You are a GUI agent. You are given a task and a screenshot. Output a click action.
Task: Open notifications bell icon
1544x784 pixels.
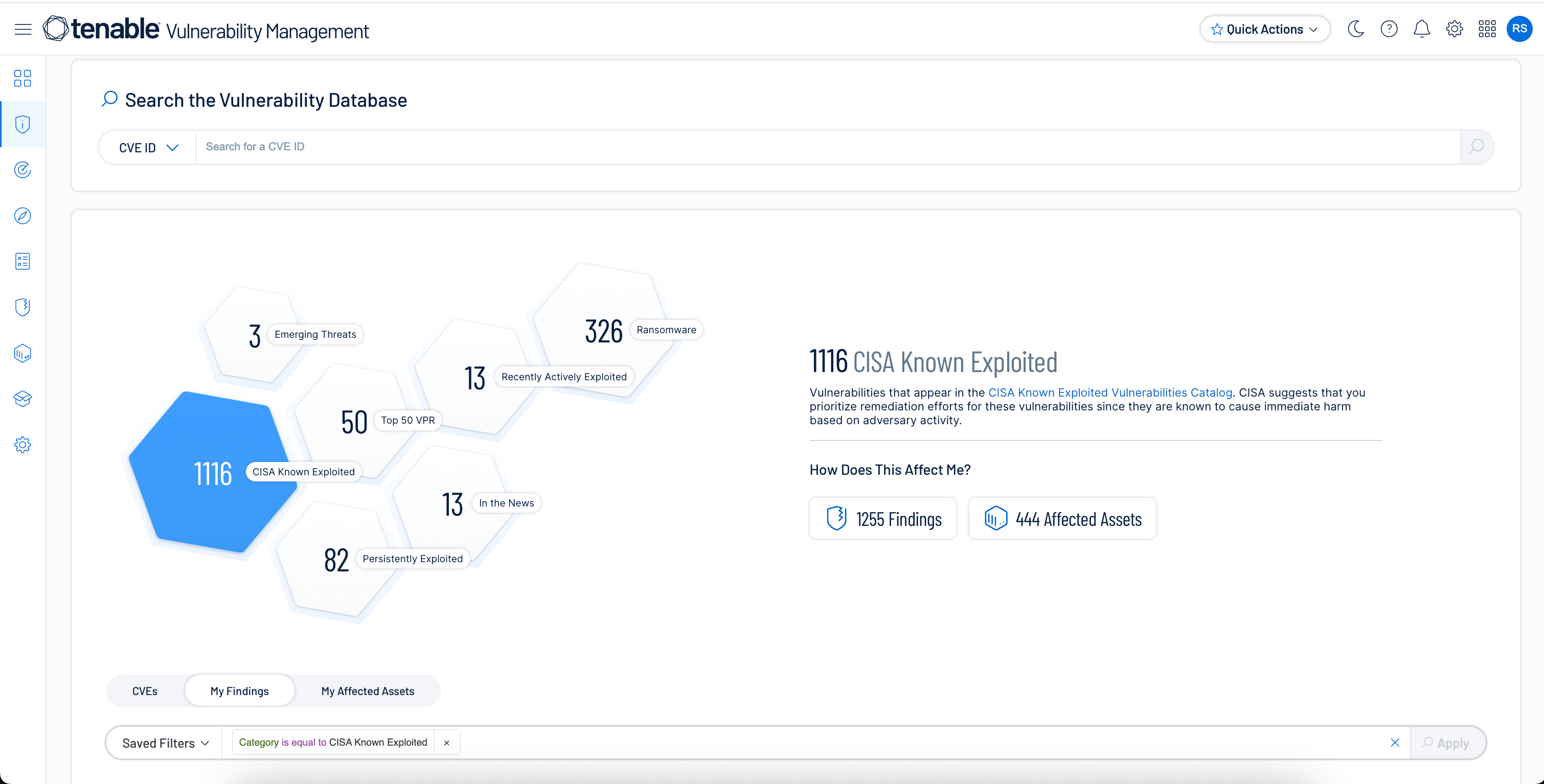(x=1422, y=29)
